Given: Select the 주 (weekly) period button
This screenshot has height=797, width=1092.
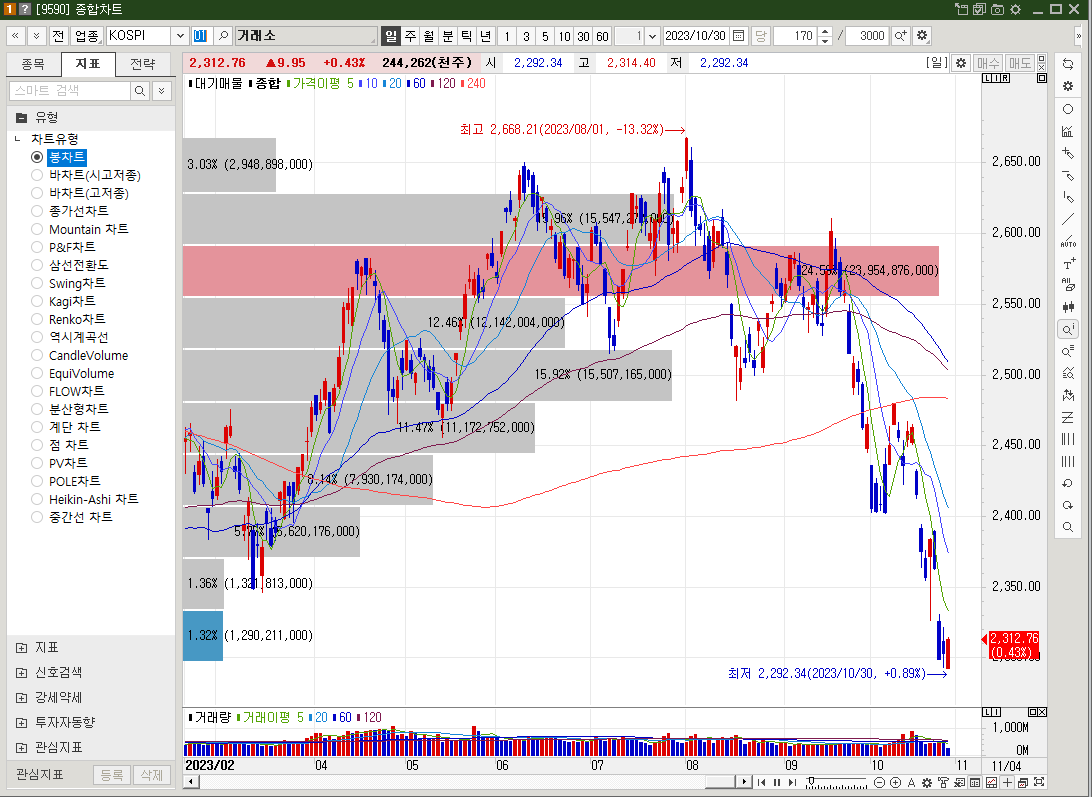Looking at the screenshot, I should (x=410, y=36).
